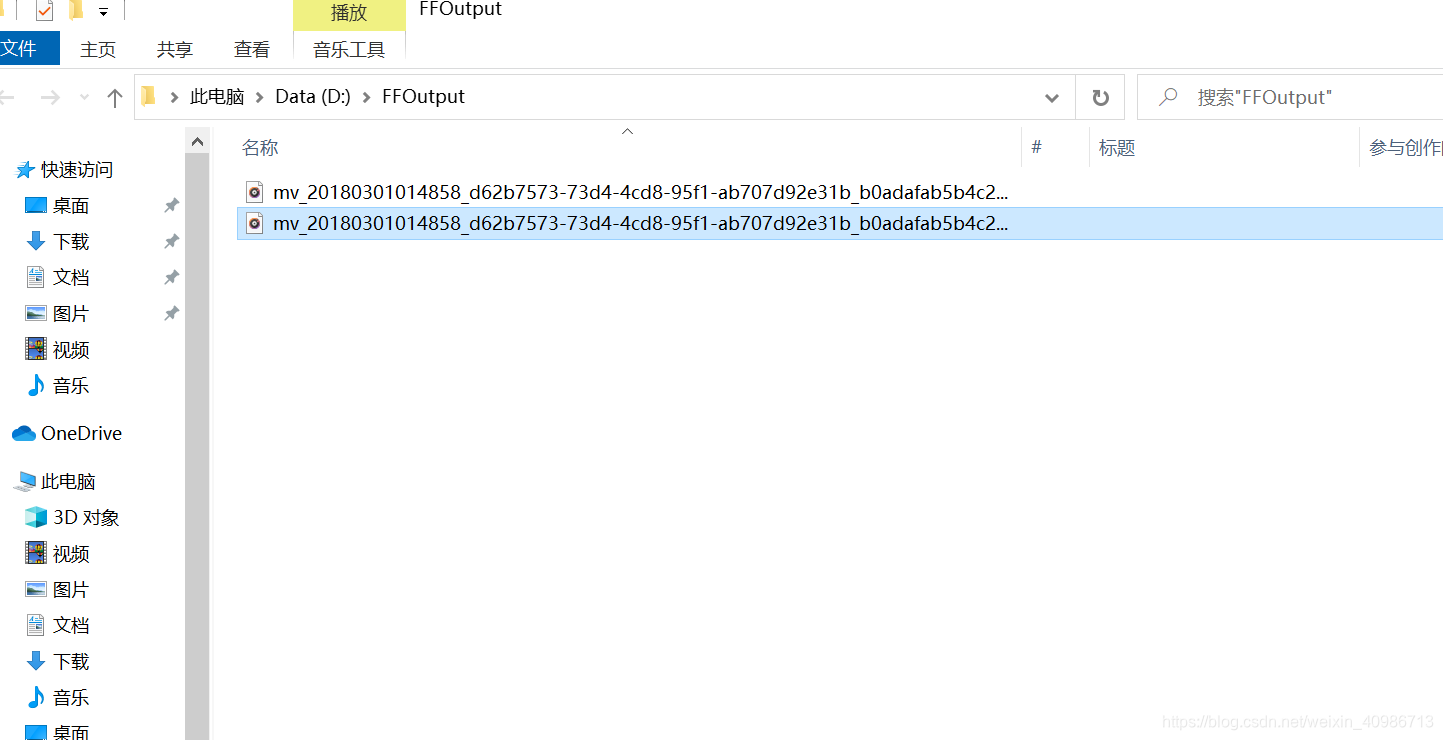Sort by the # column header
This screenshot has width=1443, height=740.
coord(1036,147)
